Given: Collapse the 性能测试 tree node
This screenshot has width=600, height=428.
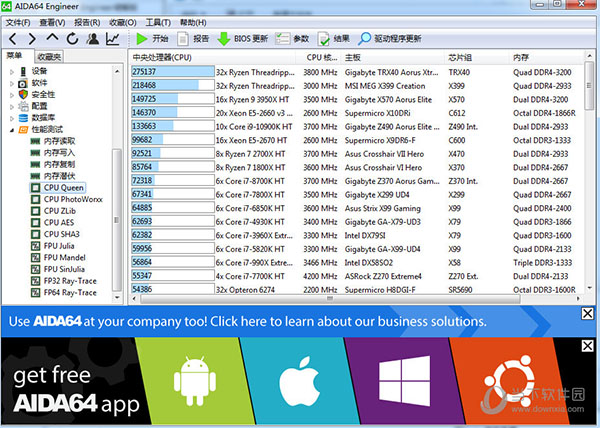Looking at the screenshot, I should (12, 130).
